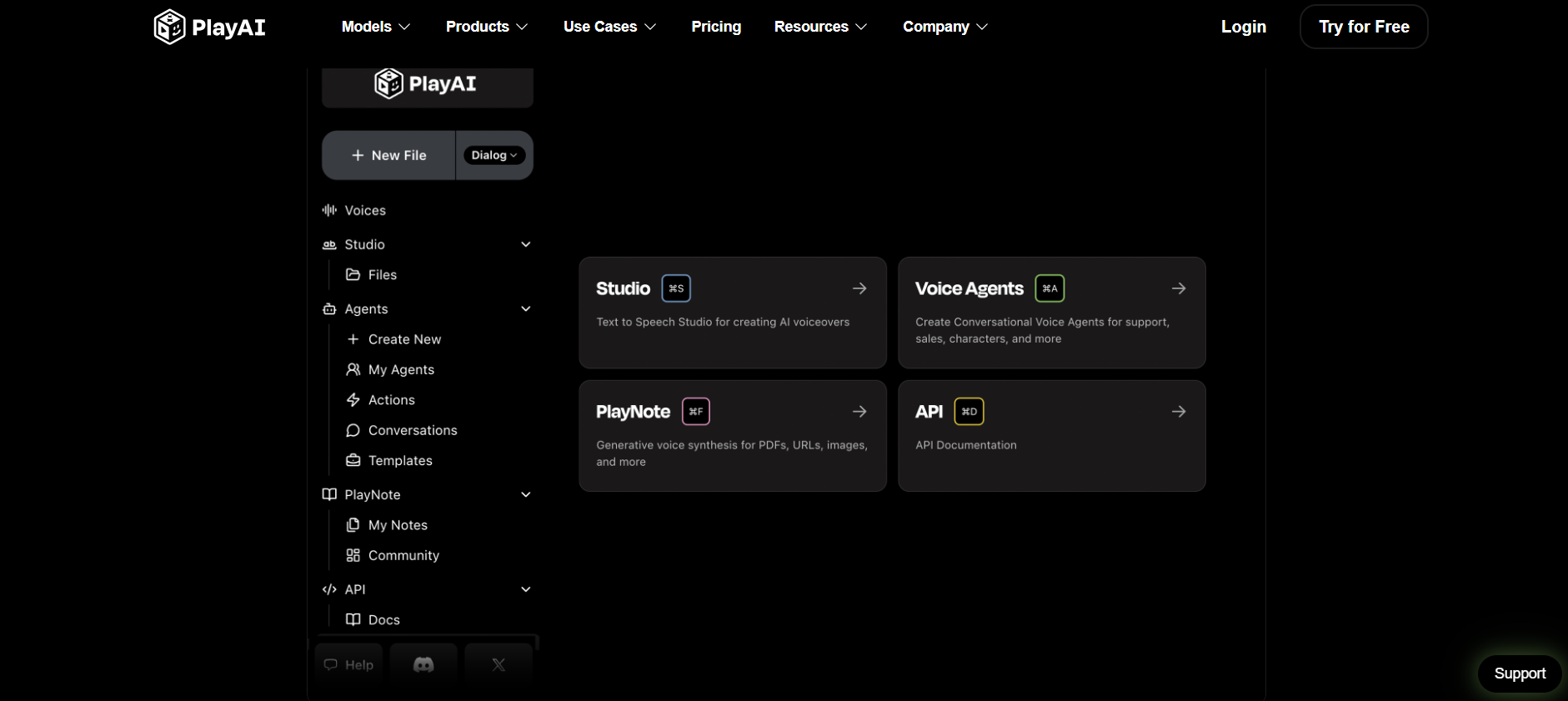Viewport: 1568px width, 701px height.
Task: Click the Studio sidebar icon
Action: pos(329,244)
